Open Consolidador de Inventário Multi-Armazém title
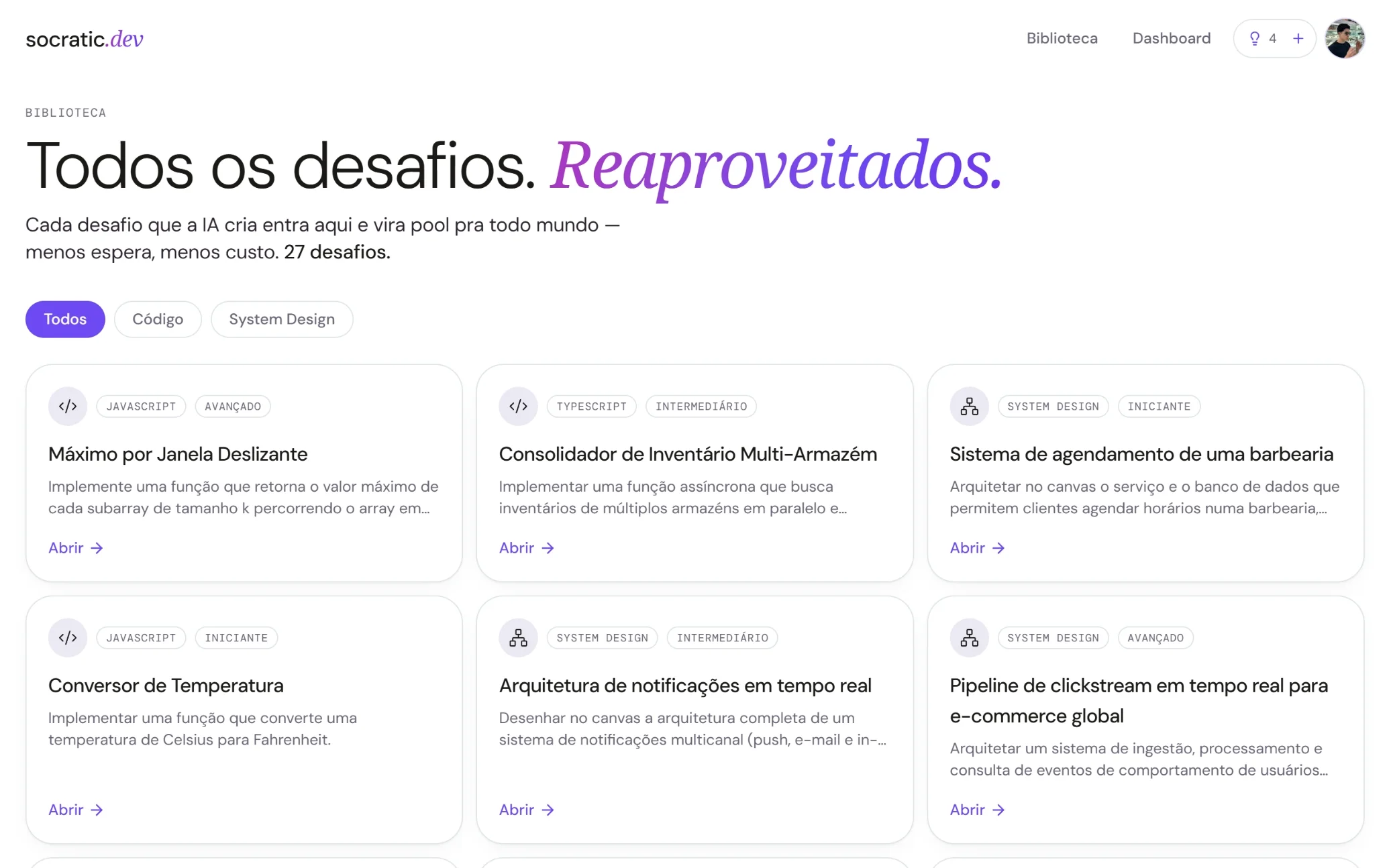Image resolution: width=1389 pixels, height=868 pixels. pos(688,454)
